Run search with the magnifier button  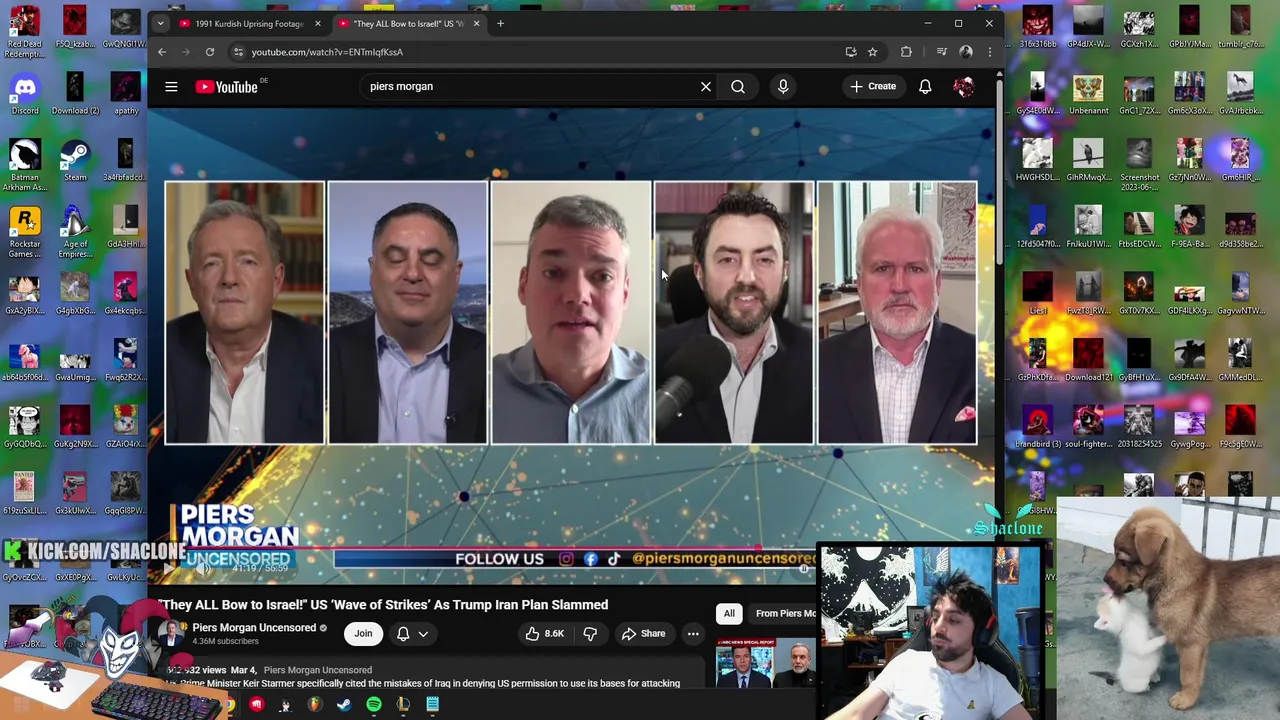pyautogui.click(x=738, y=86)
